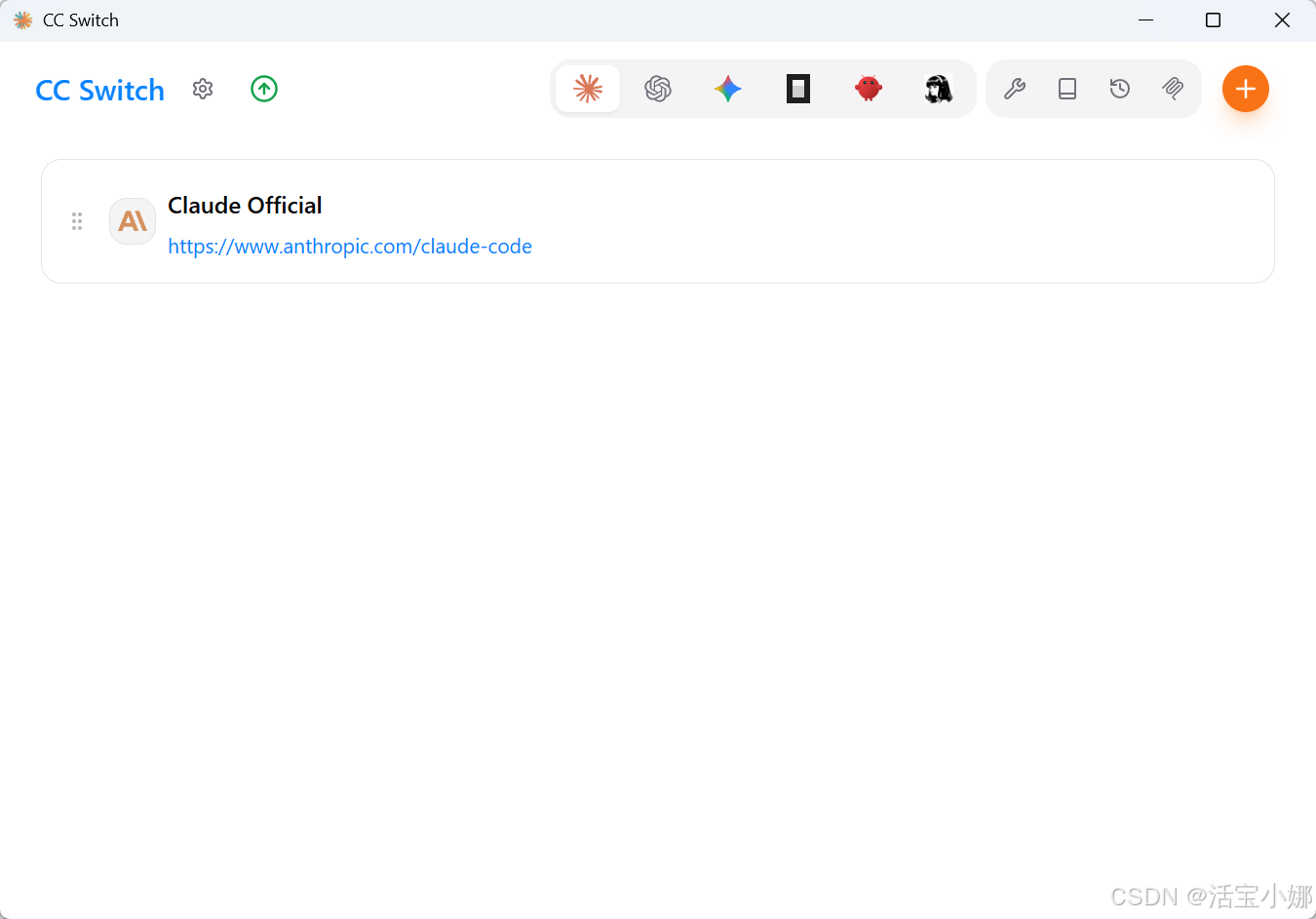Screen dimensions: 1316x919
Task: Click the Anthropic logo on Claude Official
Action: [133, 221]
